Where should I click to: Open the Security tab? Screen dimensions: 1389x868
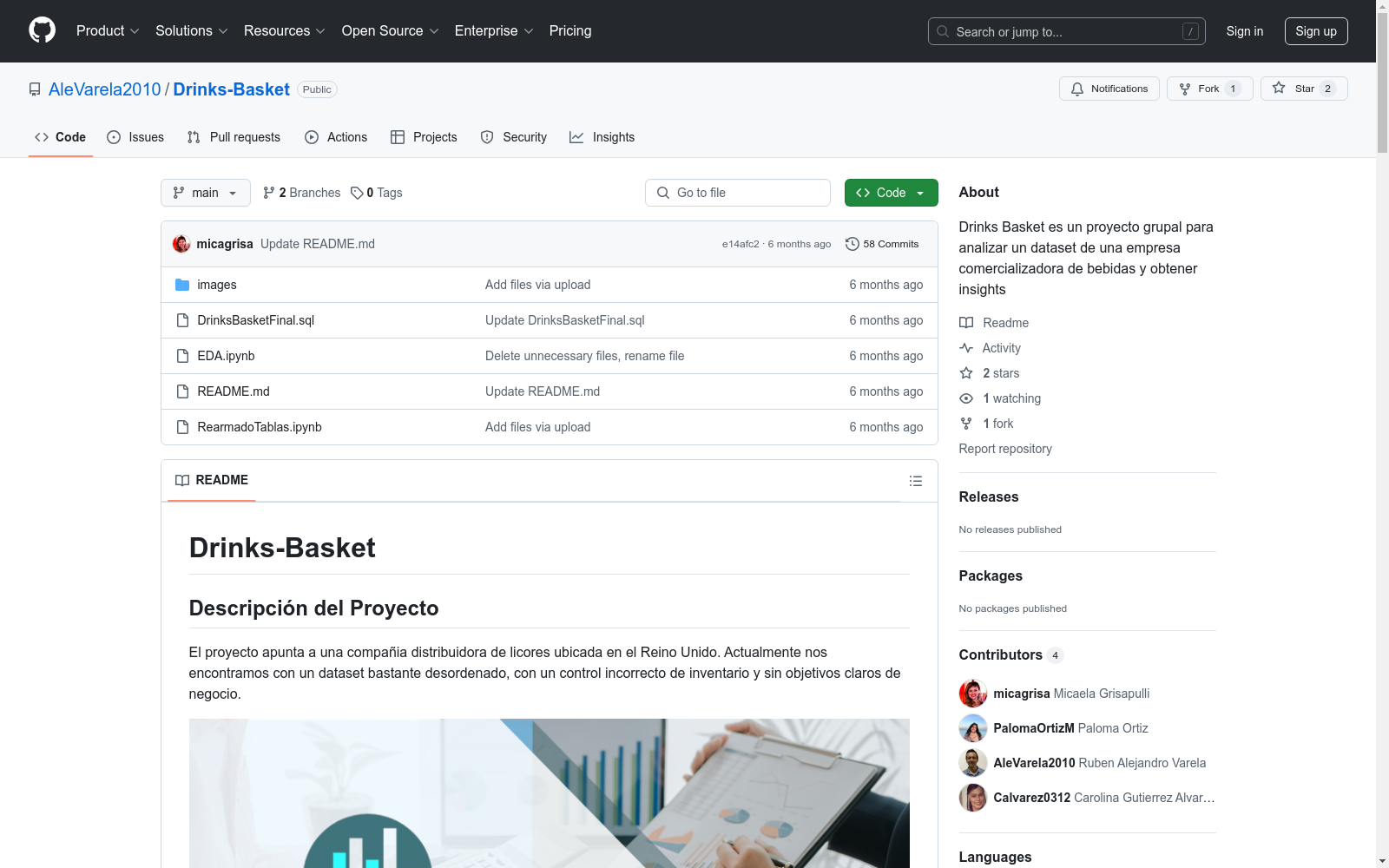pyautogui.click(x=514, y=137)
